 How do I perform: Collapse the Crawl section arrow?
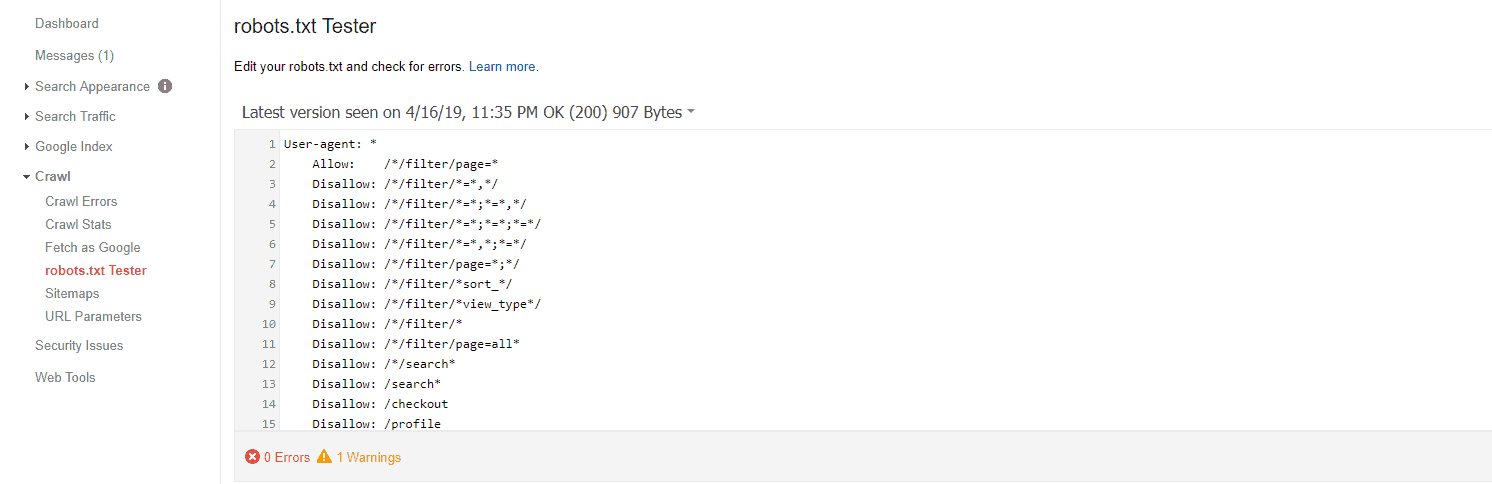pos(26,177)
